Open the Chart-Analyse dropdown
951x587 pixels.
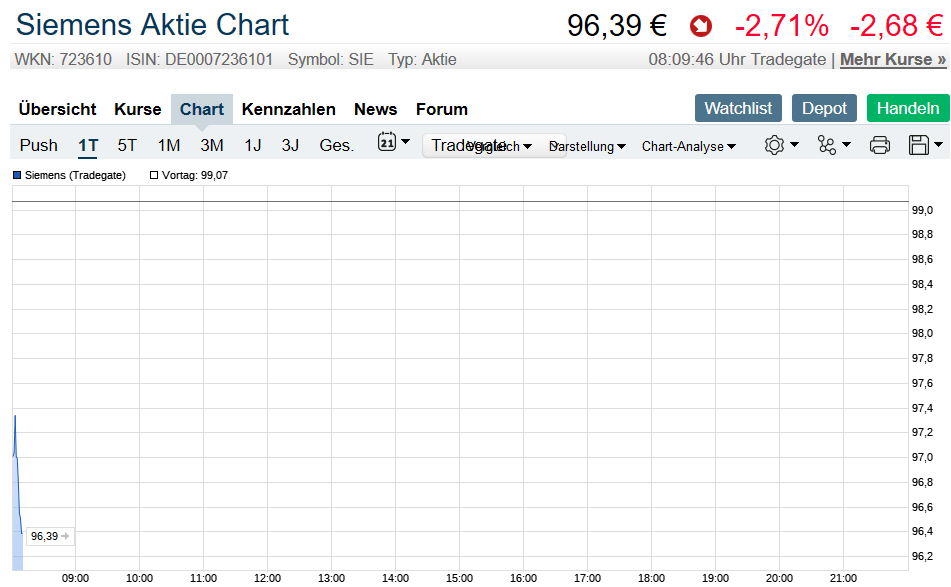688,146
